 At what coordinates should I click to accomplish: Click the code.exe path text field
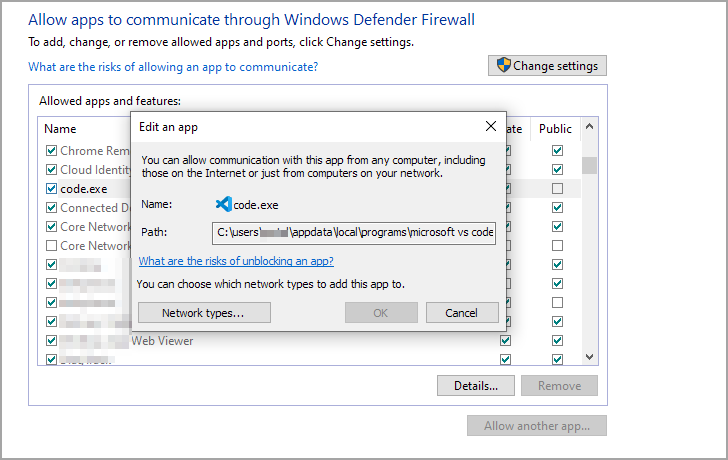click(354, 233)
